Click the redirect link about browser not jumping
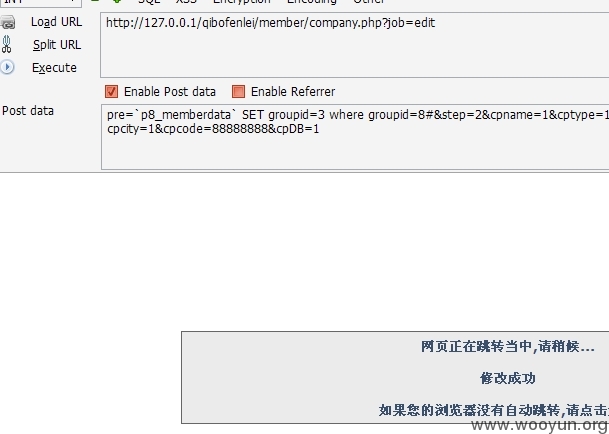Image resolution: width=609 pixels, height=434 pixels. click(x=494, y=410)
